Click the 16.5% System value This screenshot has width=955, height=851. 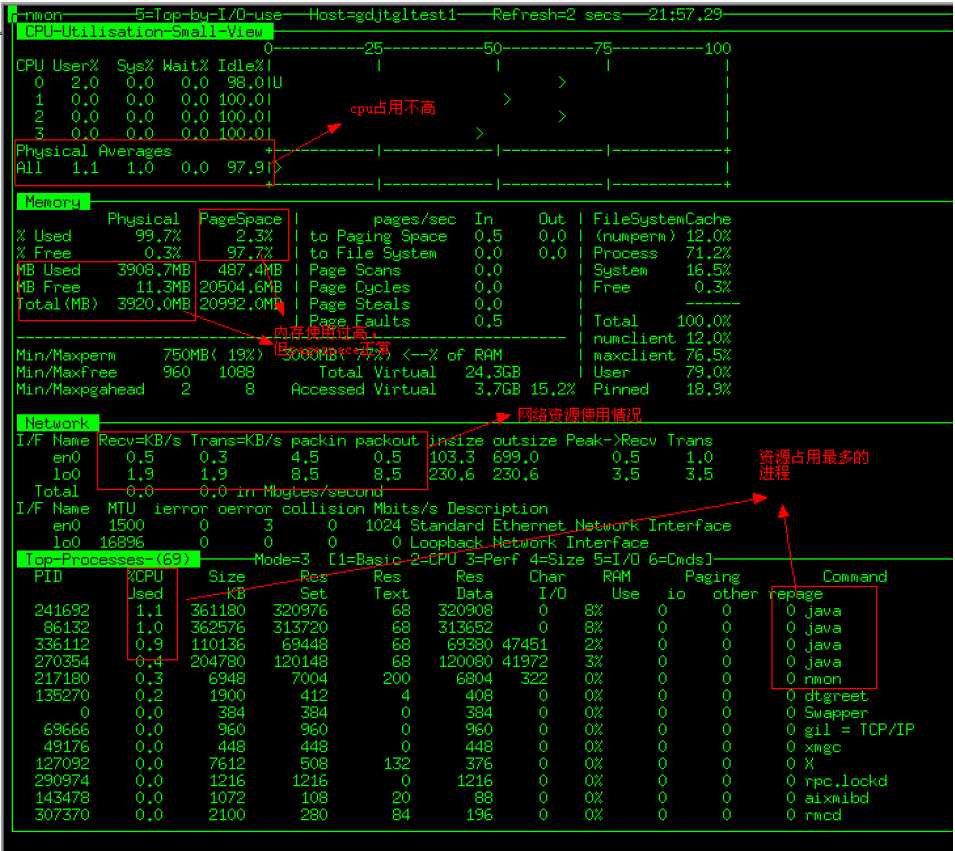(x=708, y=270)
